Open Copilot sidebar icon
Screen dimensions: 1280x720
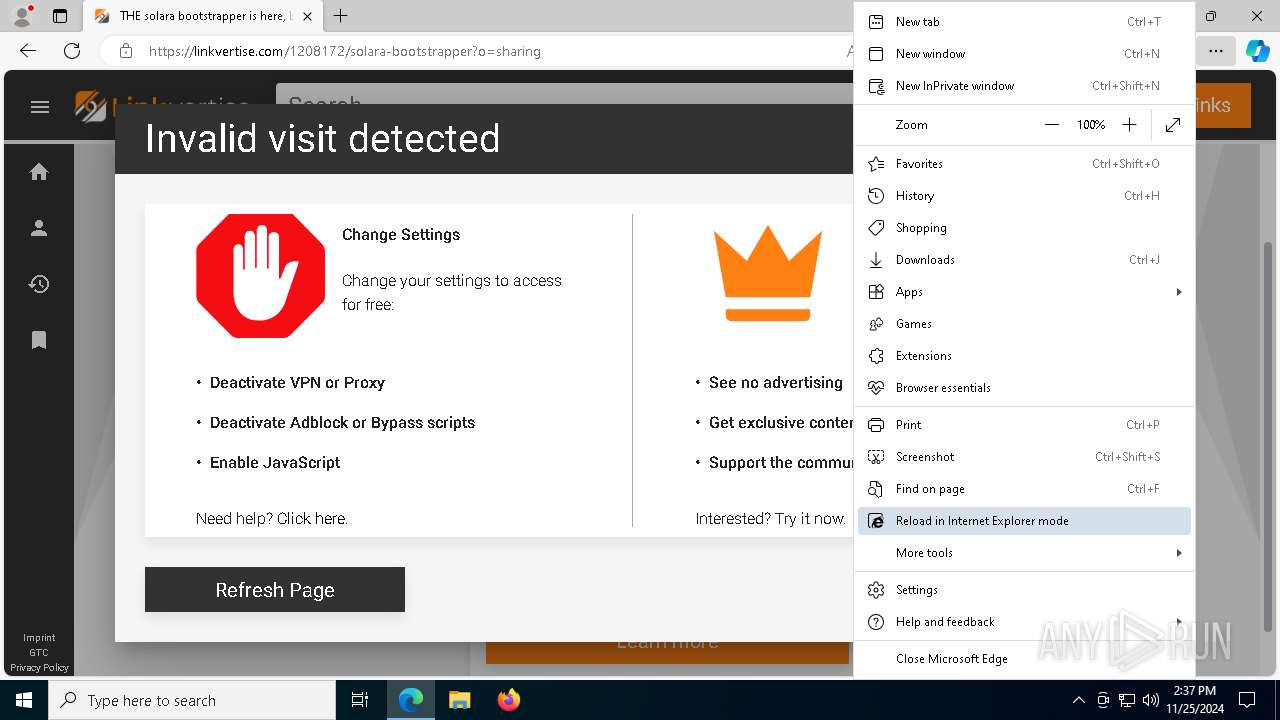(x=1257, y=51)
